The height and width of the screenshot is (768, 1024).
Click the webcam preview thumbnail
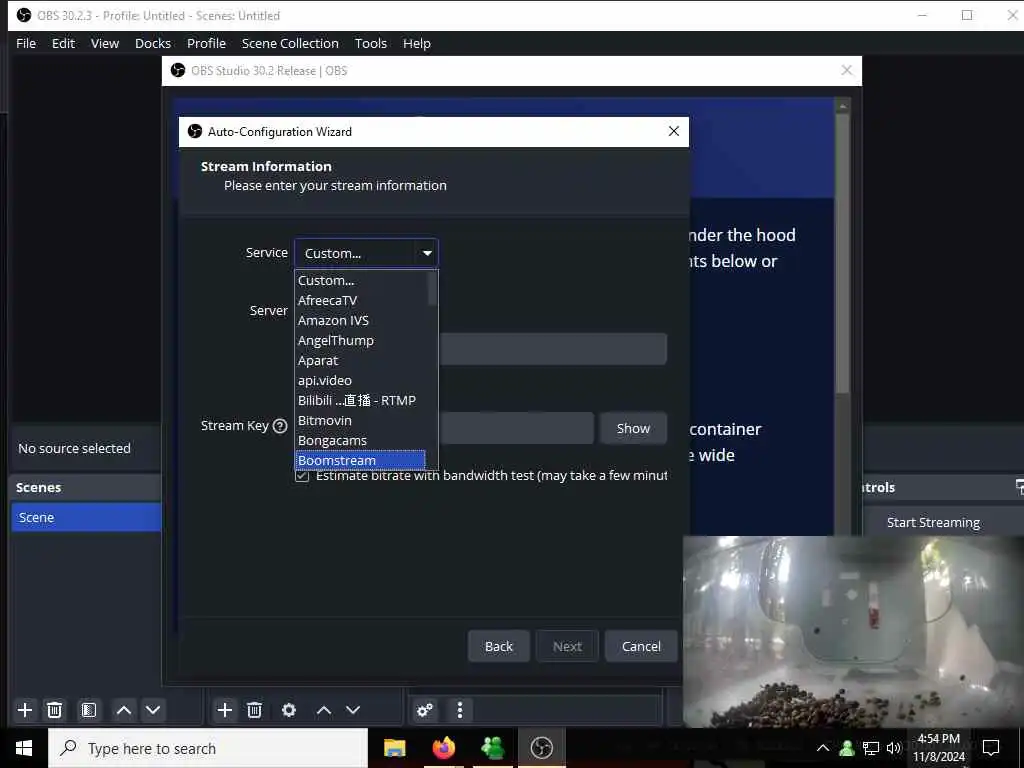pyautogui.click(x=853, y=632)
